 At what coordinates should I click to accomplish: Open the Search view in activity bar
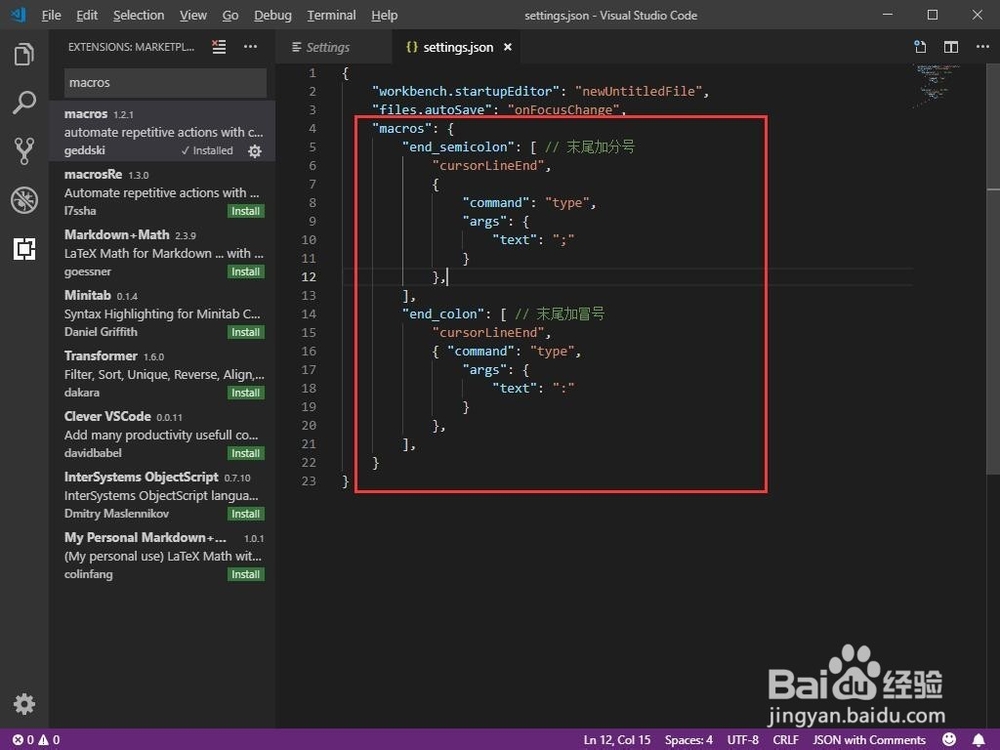coord(24,103)
